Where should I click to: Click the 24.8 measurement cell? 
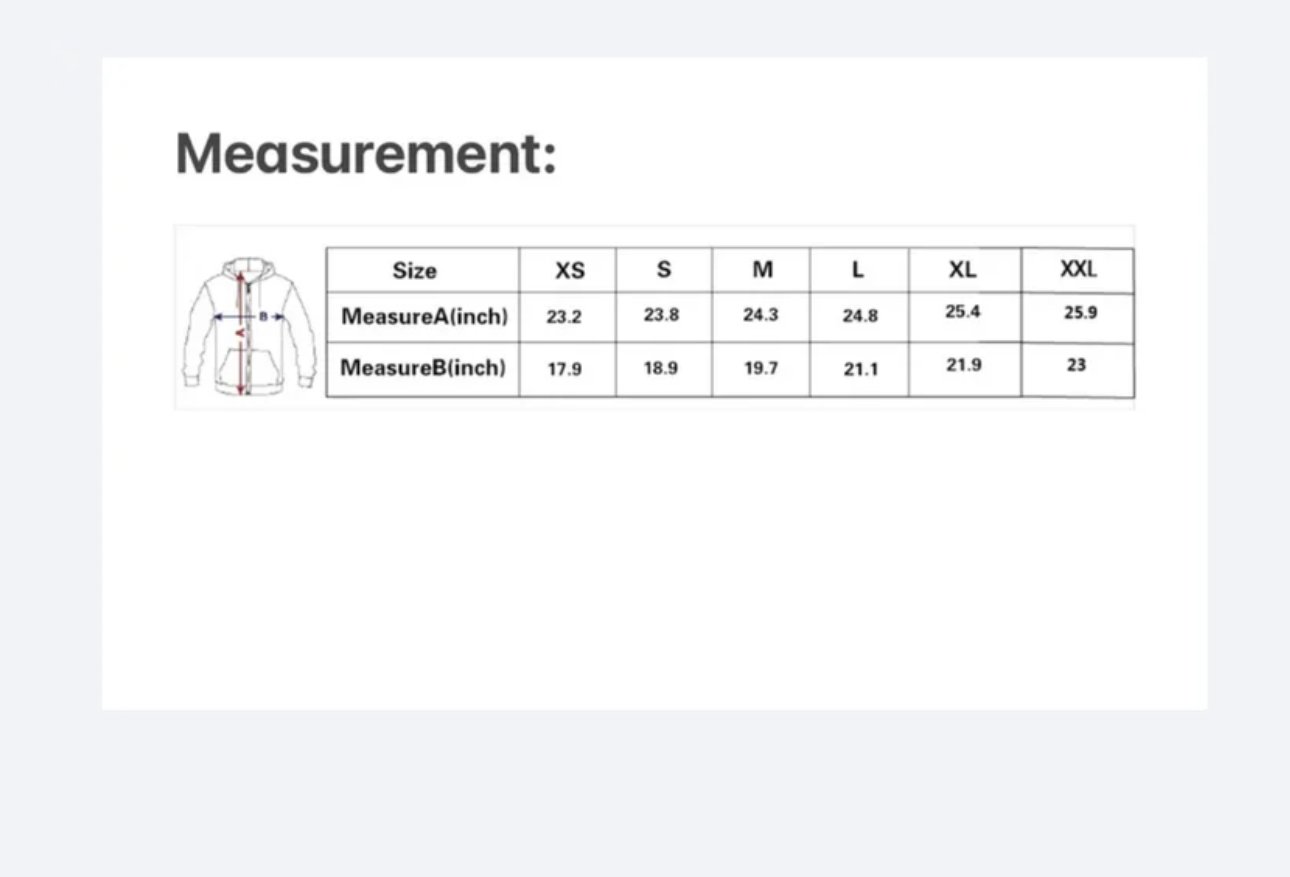pyautogui.click(x=859, y=316)
